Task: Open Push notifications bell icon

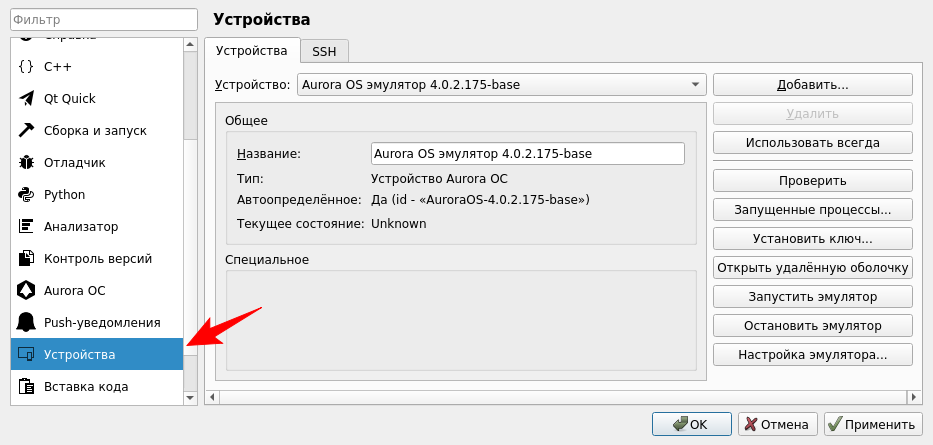Action: [x=26, y=323]
